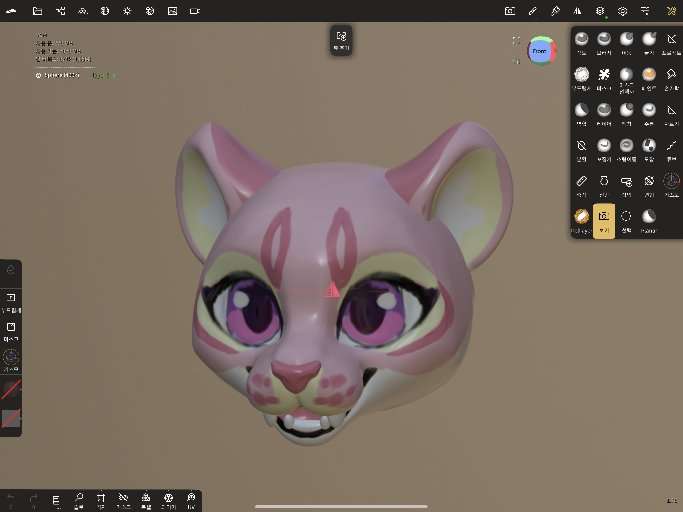Open the Camera menu in top bar
Screen dimensions: 683x512
coord(195,11)
